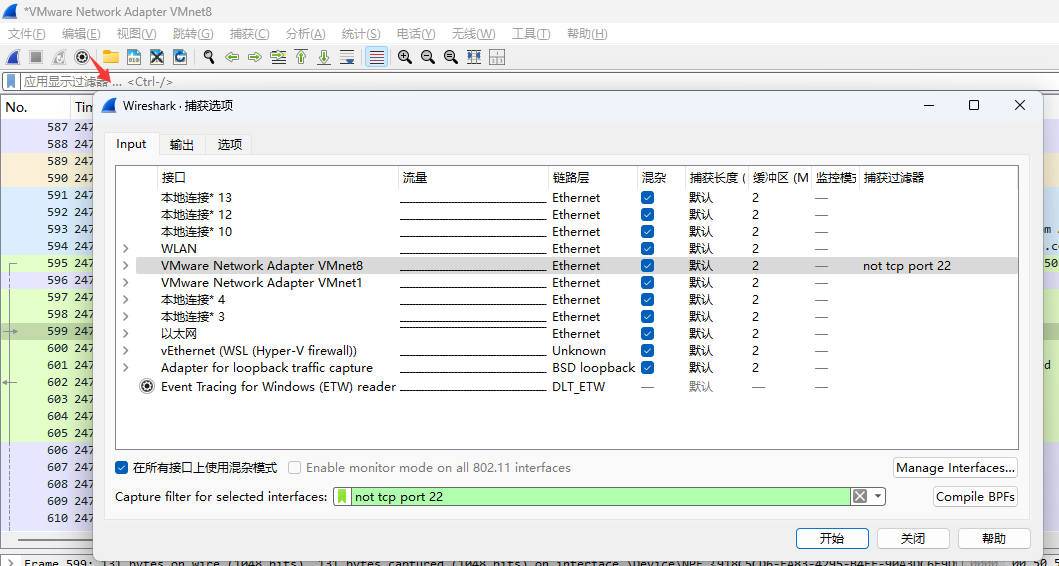Expand VMware Network Adapter VMnet8 row
The height and width of the screenshot is (566, 1059).
(126, 265)
